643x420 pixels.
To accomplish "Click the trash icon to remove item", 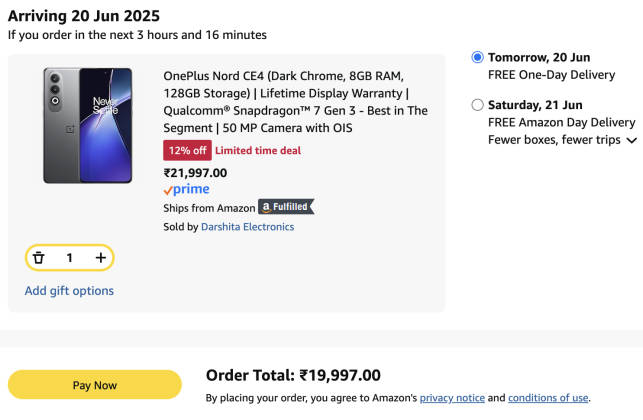I will tap(39, 258).
